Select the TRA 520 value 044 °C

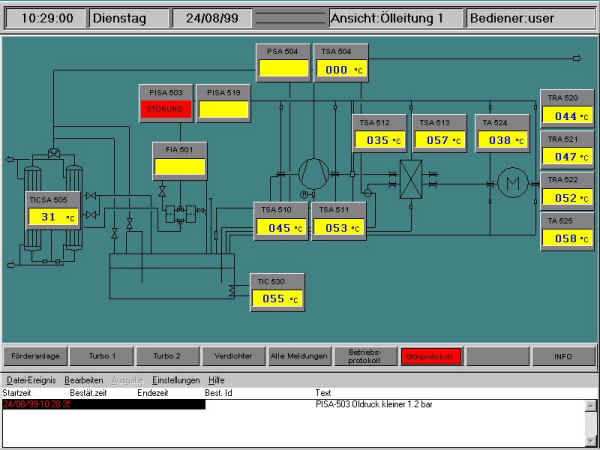[x=567, y=116]
